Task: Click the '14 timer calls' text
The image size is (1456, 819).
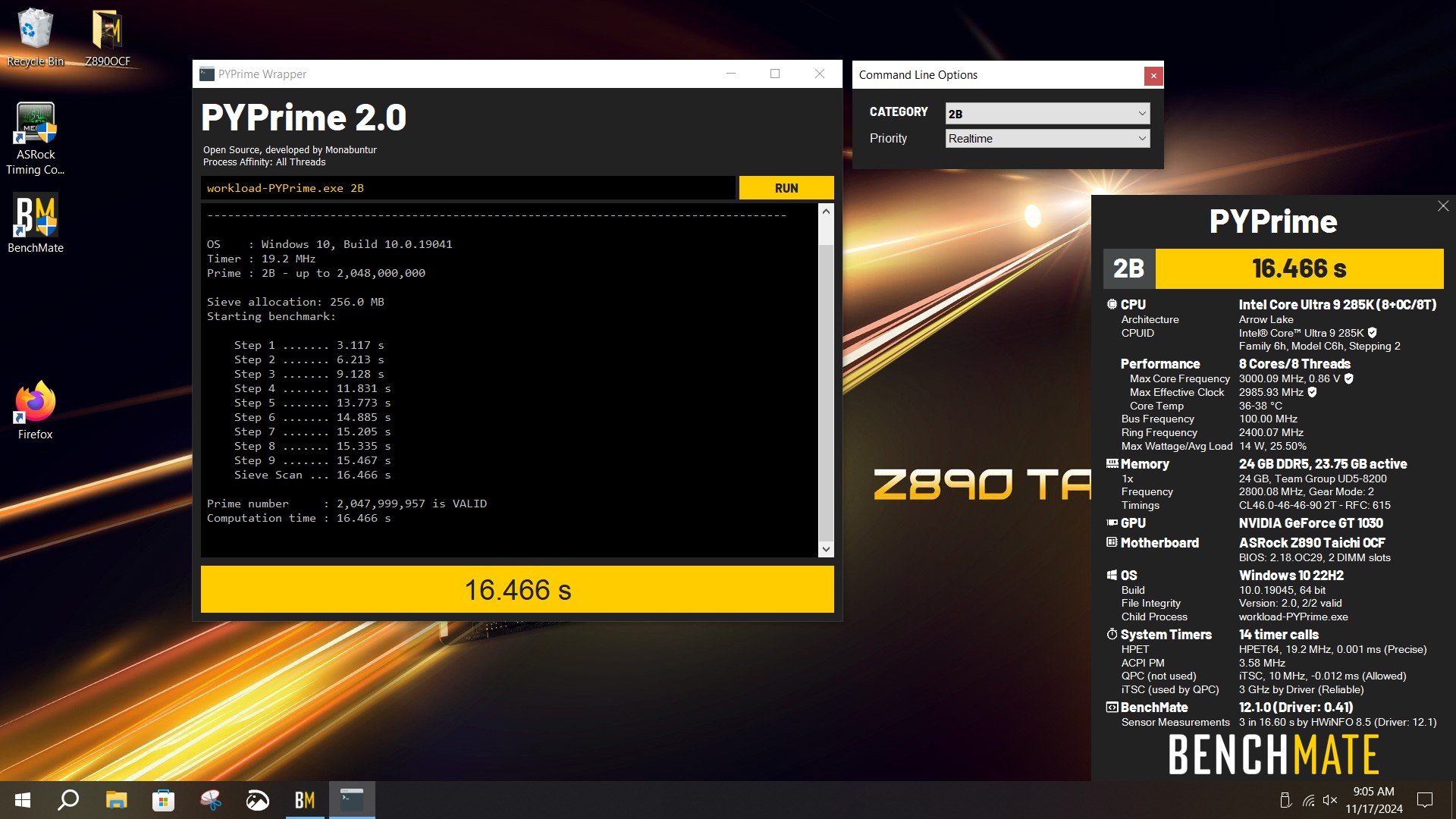Action: (x=1279, y=635)
